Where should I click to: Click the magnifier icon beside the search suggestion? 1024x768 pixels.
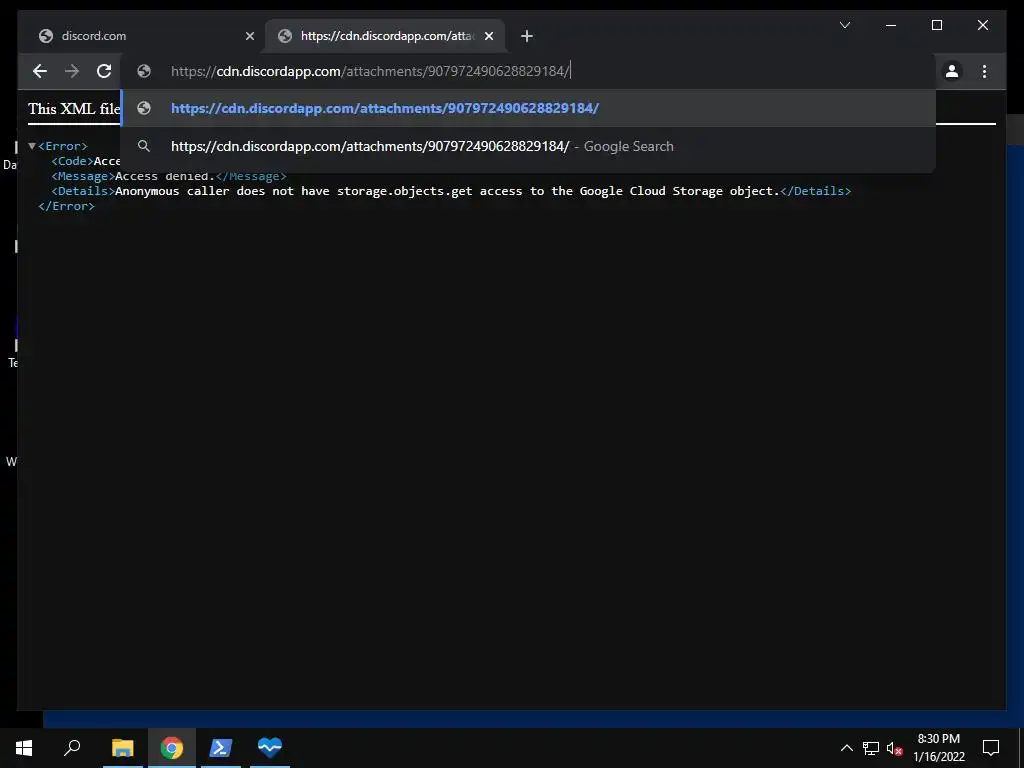(144, 146)
